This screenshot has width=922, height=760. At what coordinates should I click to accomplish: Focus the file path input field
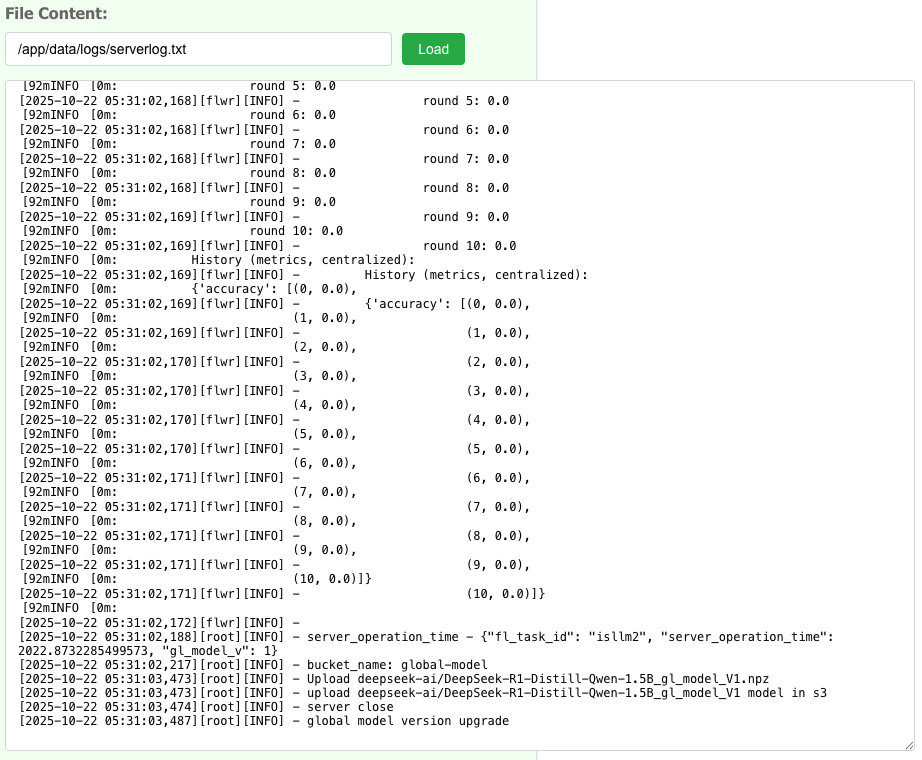pyautogui.click(x=198, y=49)
